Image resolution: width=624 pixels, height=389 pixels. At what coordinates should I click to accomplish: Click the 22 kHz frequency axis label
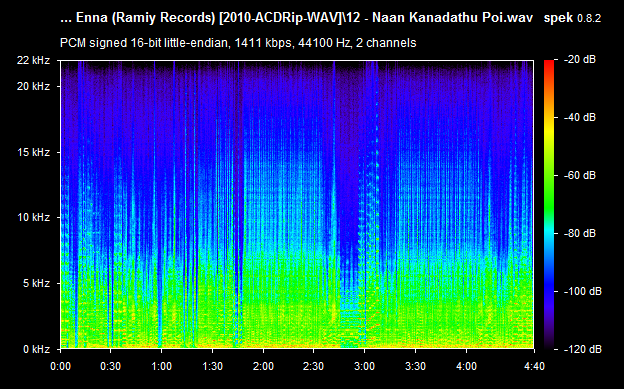[33, 61]
